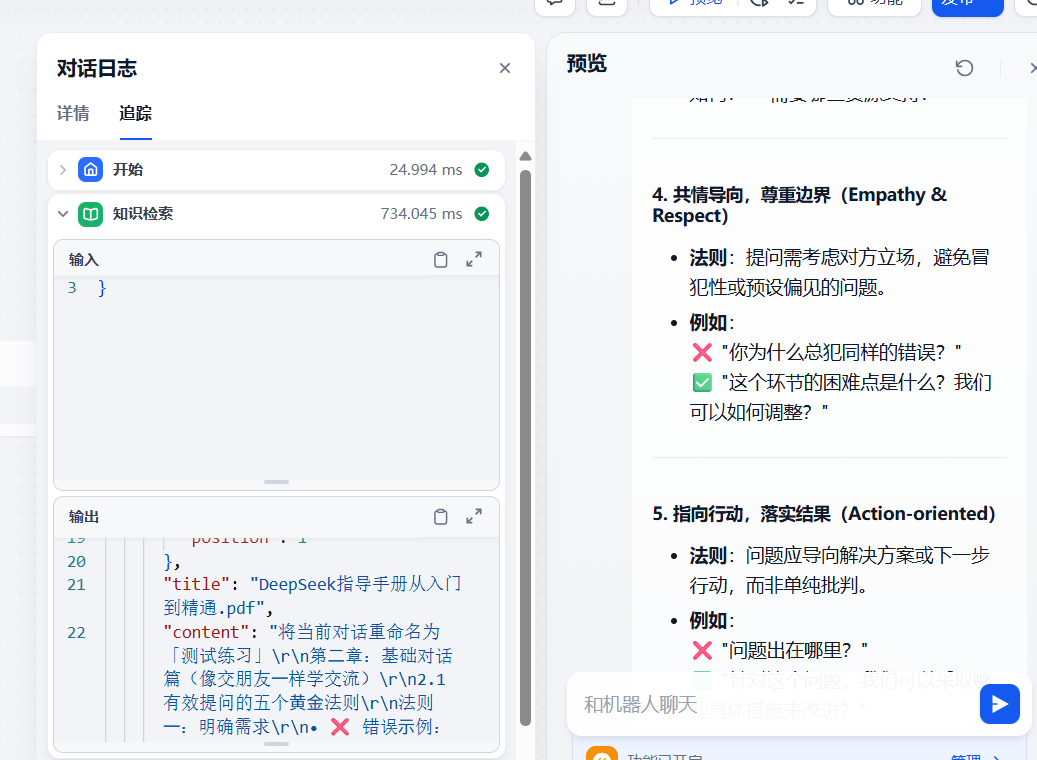Viewport: 1037px width, 760px height.
Task: Click the chat bubble icon in top toolbar
Action: coord(554,4)
